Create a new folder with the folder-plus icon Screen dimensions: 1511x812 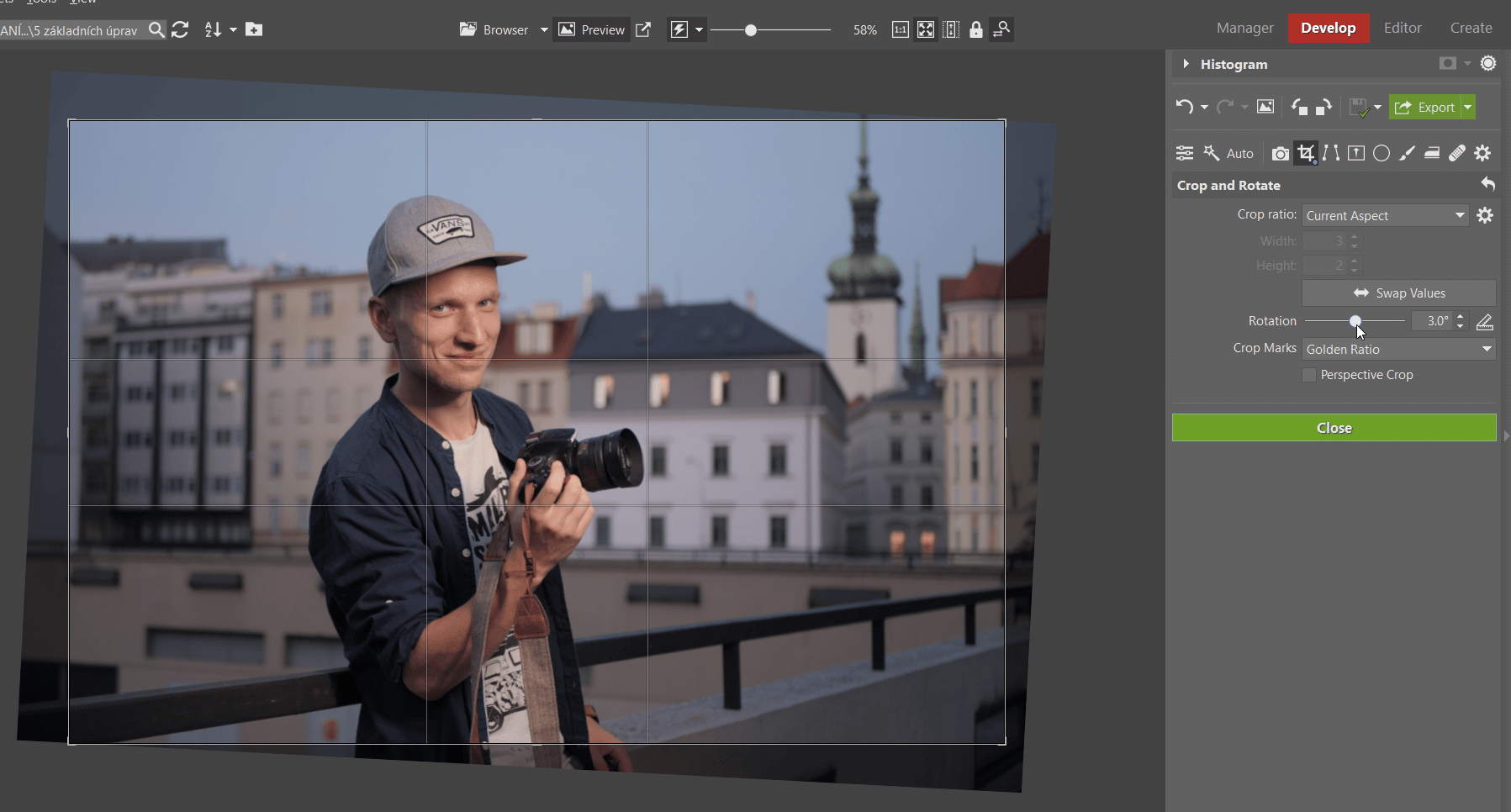254,30
